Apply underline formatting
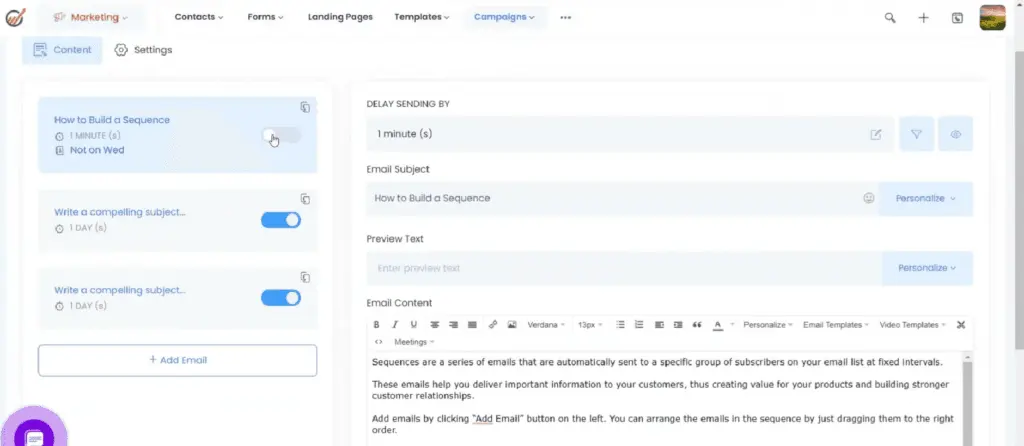The width and height of the screenshot is (1024, 446). pyautogui.click(x=413, y=325)
